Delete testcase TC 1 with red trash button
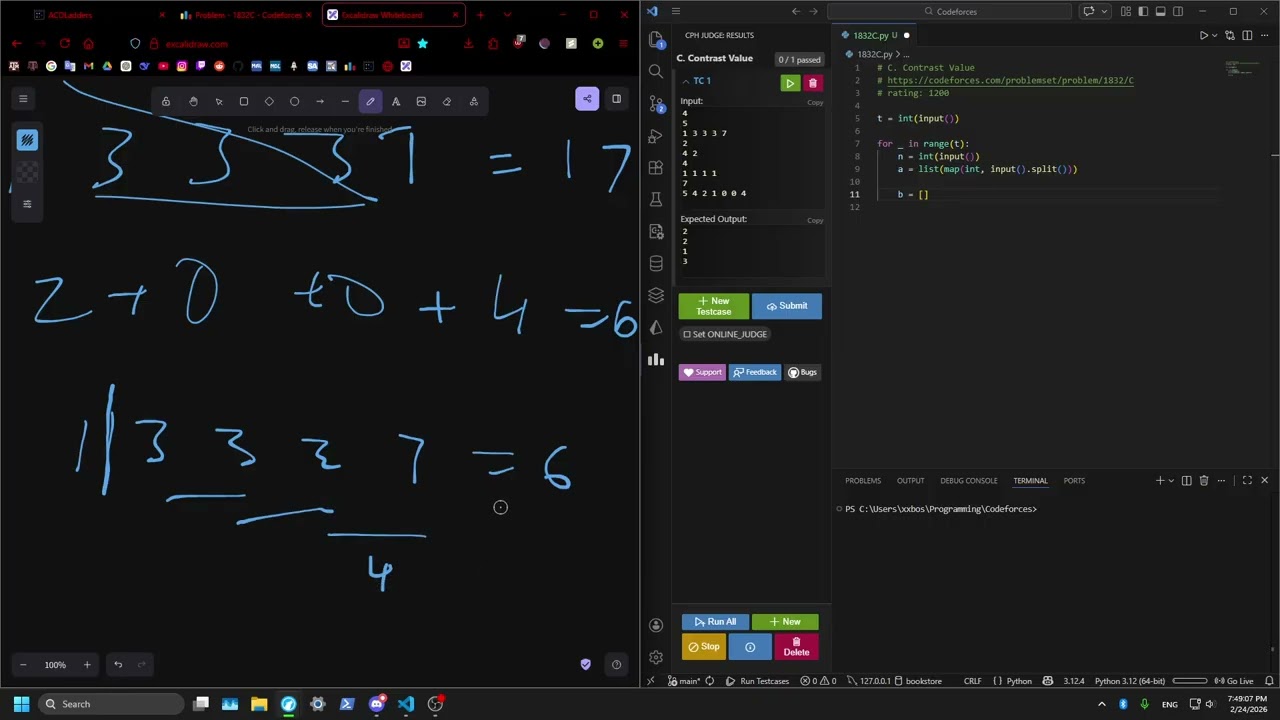1280x720 pixels. [x=813, y=84]
